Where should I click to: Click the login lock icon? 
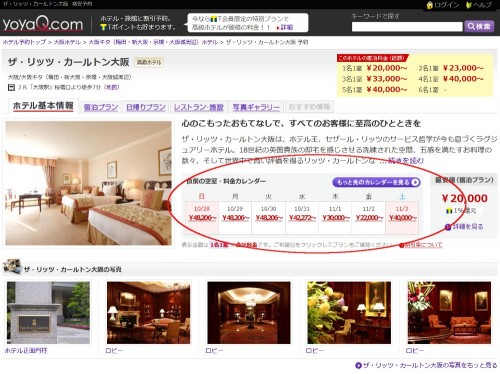pos(430,5)
